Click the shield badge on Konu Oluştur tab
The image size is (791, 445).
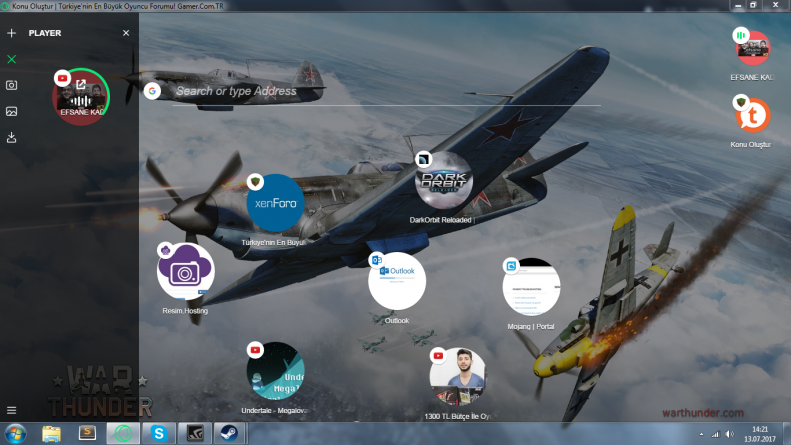[741, 102]
